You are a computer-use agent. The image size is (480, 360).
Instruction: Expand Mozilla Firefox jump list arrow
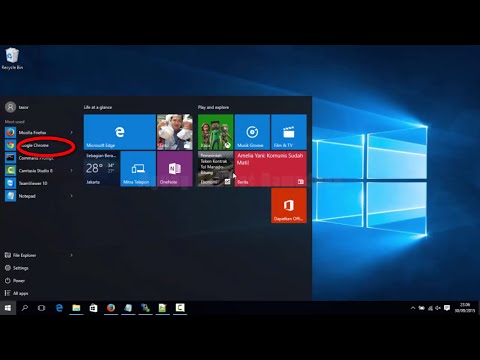tap(71, 133)
